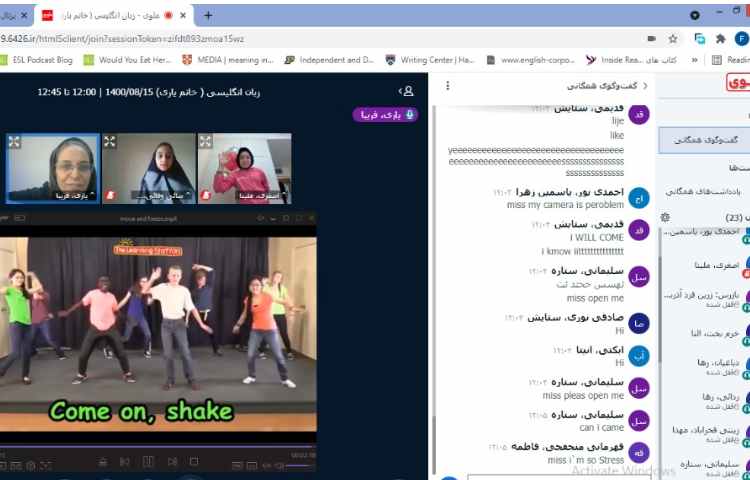Click the user list toggle icon

(406, 91)
